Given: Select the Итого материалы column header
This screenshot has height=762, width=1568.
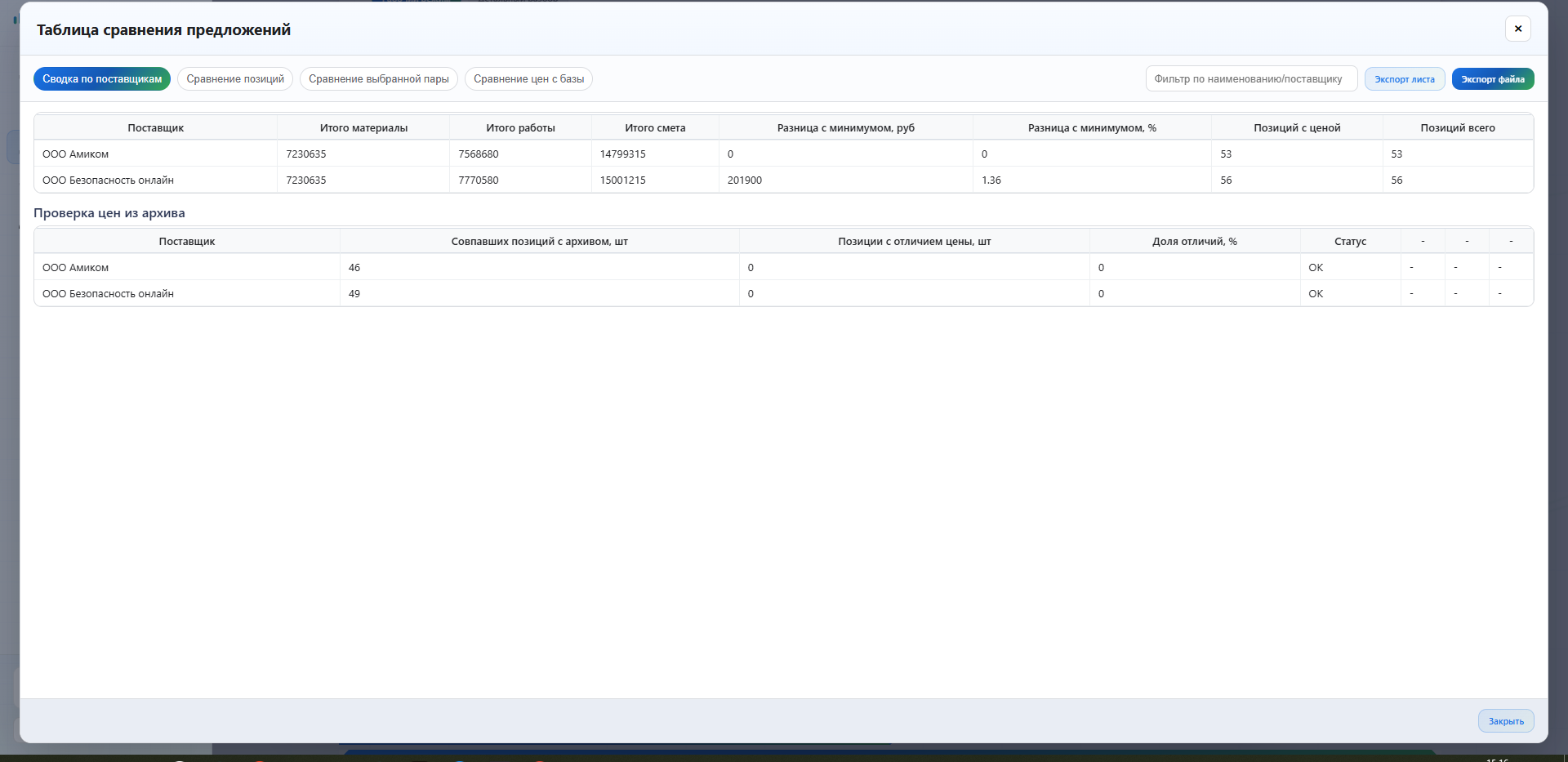Looking at the screenshot, I should click(363, 128).
